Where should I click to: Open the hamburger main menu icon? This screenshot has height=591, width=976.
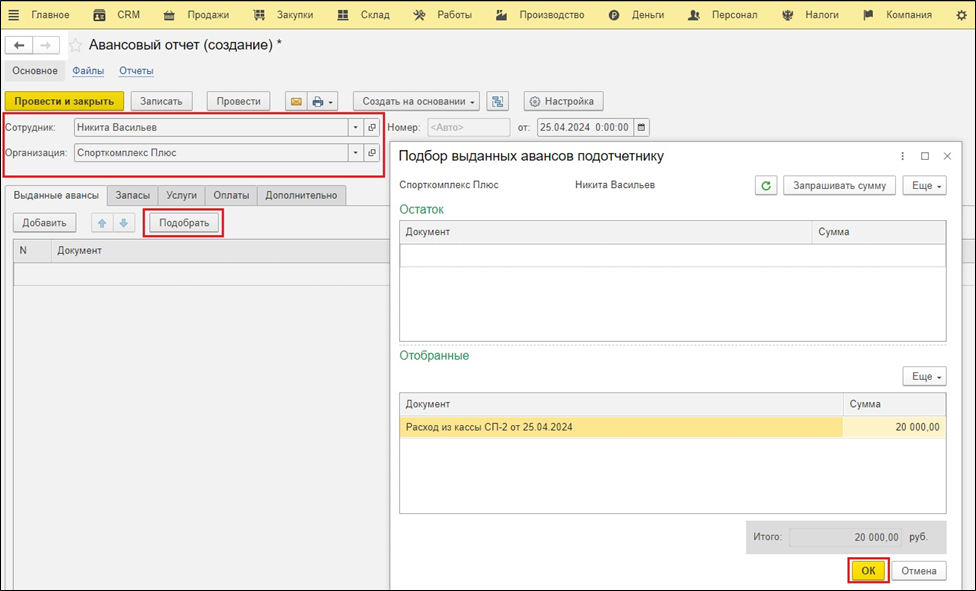(14, 15)
